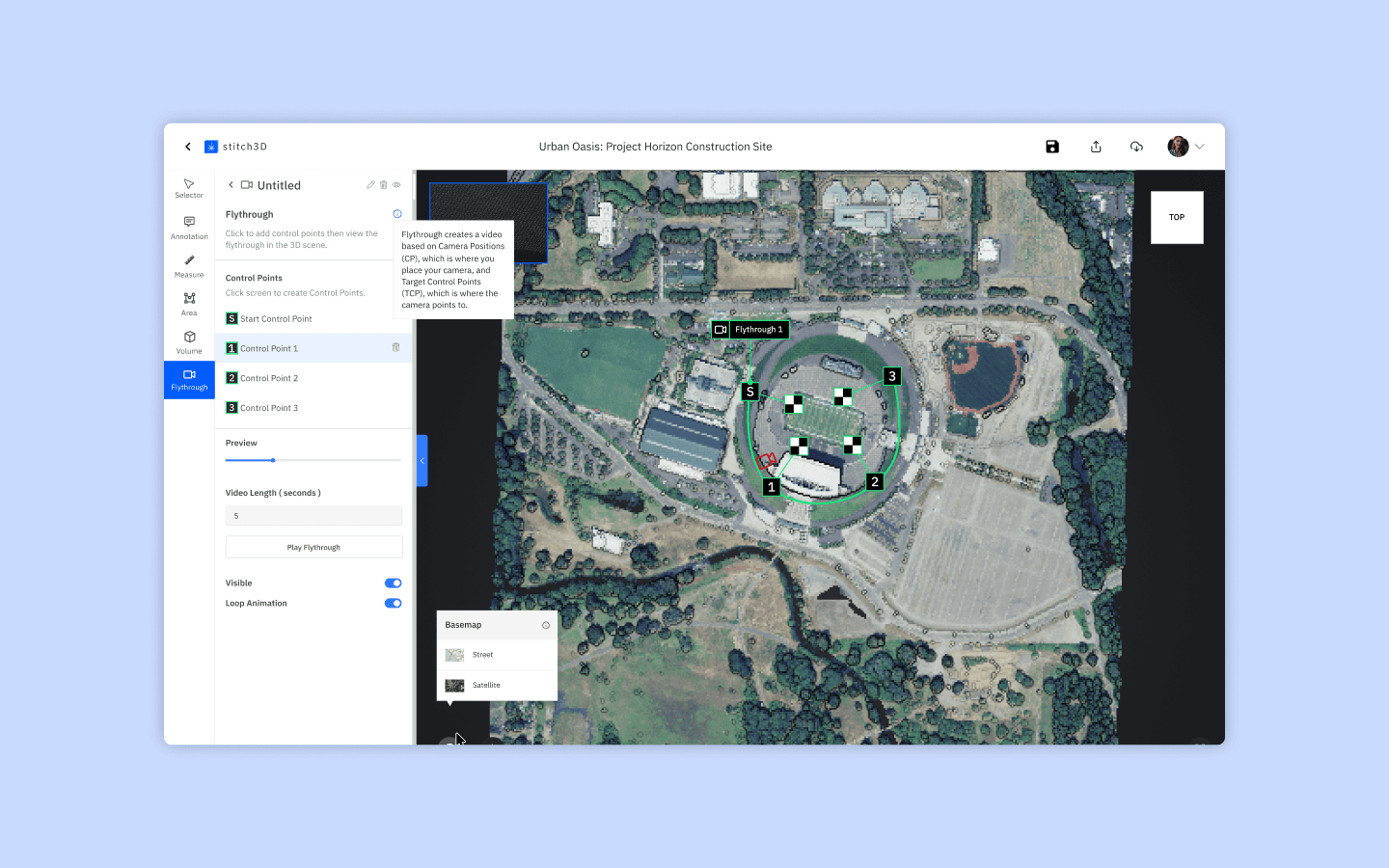
Task: Click the user avatar picture
Action: pyautogui.click(x=1178, y=147)
